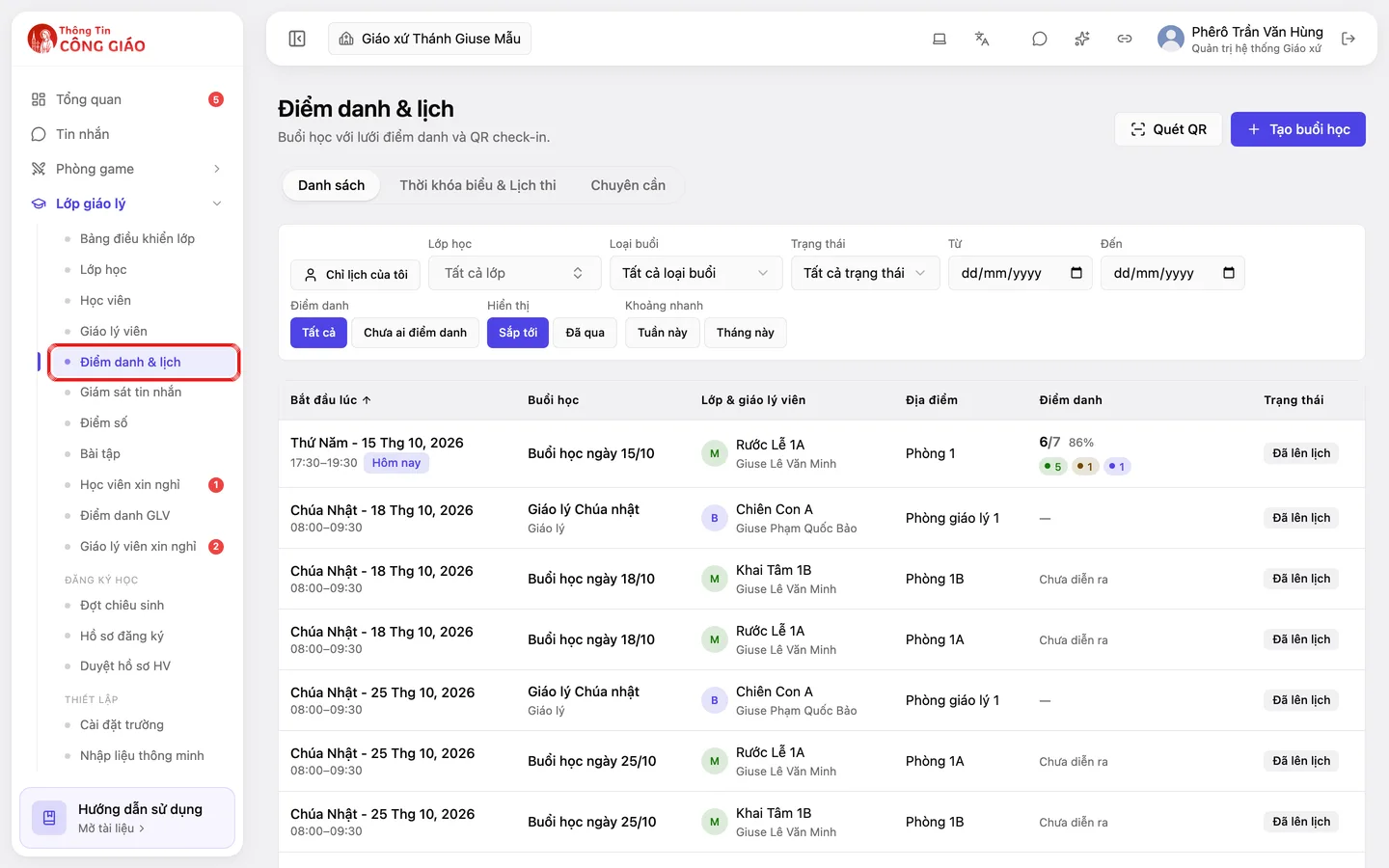Click the link chain icon in the header
The image size is (1389, 868).
point(1125,39)
